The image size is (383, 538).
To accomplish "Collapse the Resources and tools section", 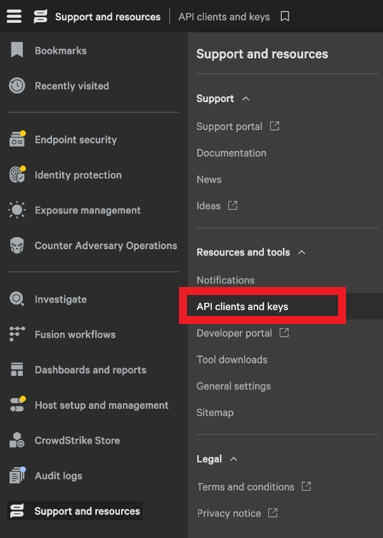I will 302,253.
